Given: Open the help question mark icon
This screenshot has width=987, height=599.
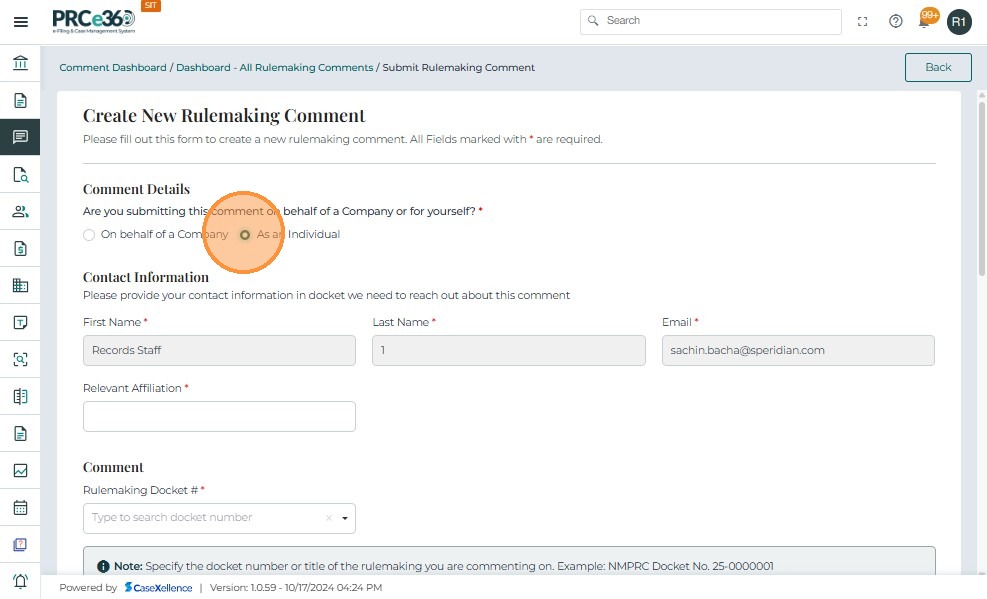Looking at the screenshot, I should click(x=896, y=21).
